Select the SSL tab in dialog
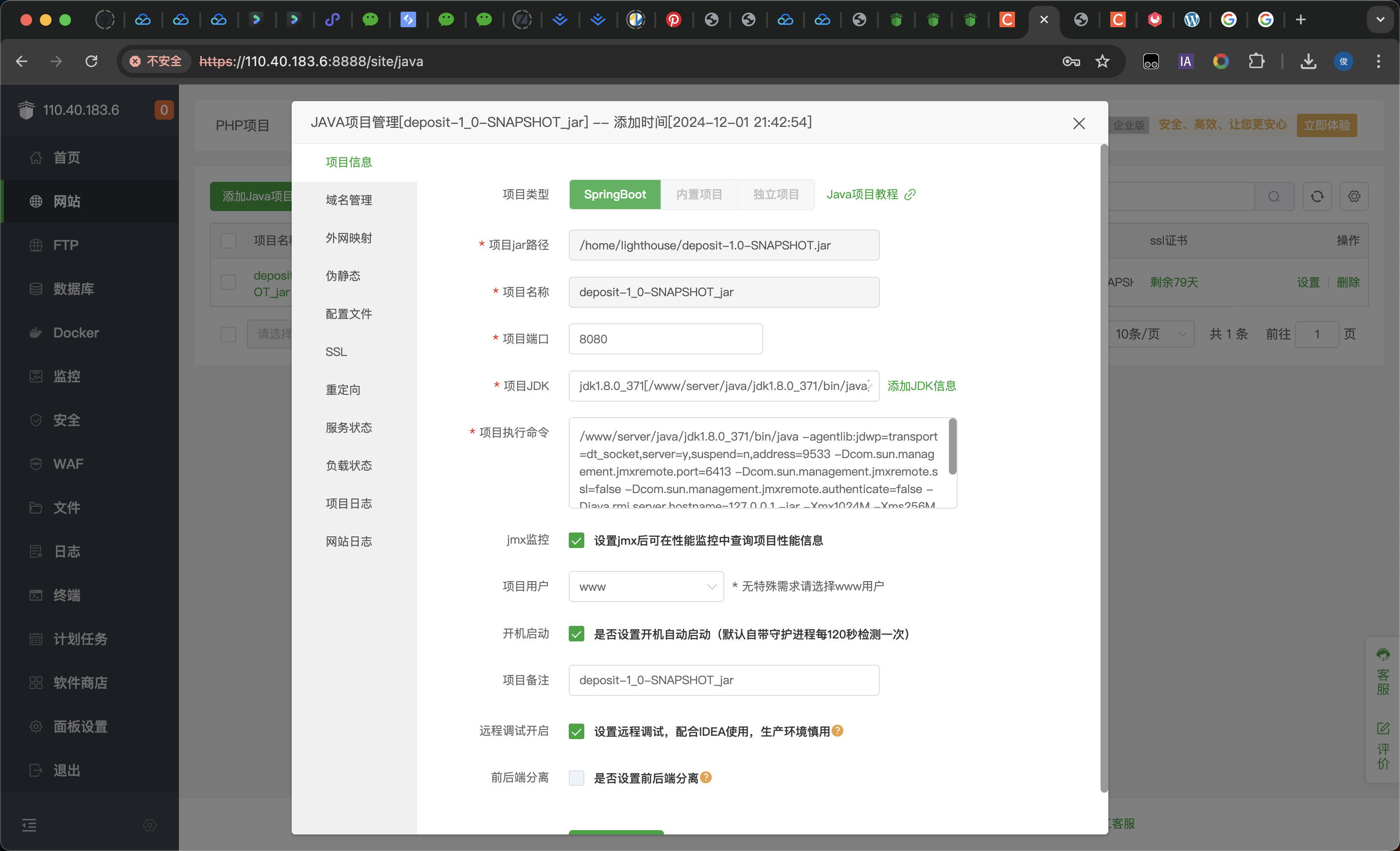 [x=336, y=352]
